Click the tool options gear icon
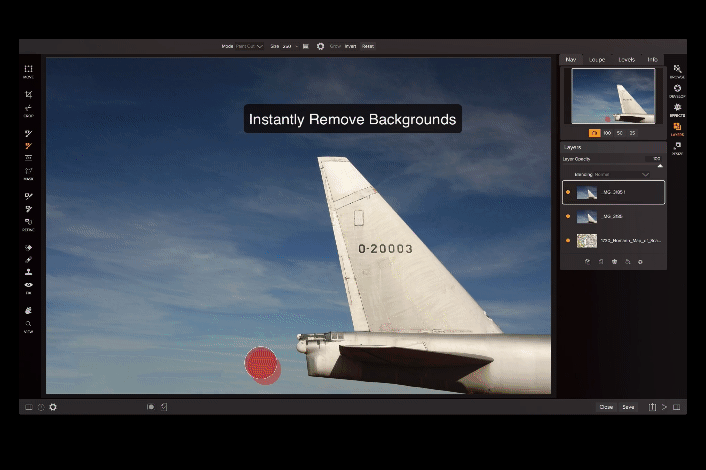706x470 pixels. click(320, 46)
